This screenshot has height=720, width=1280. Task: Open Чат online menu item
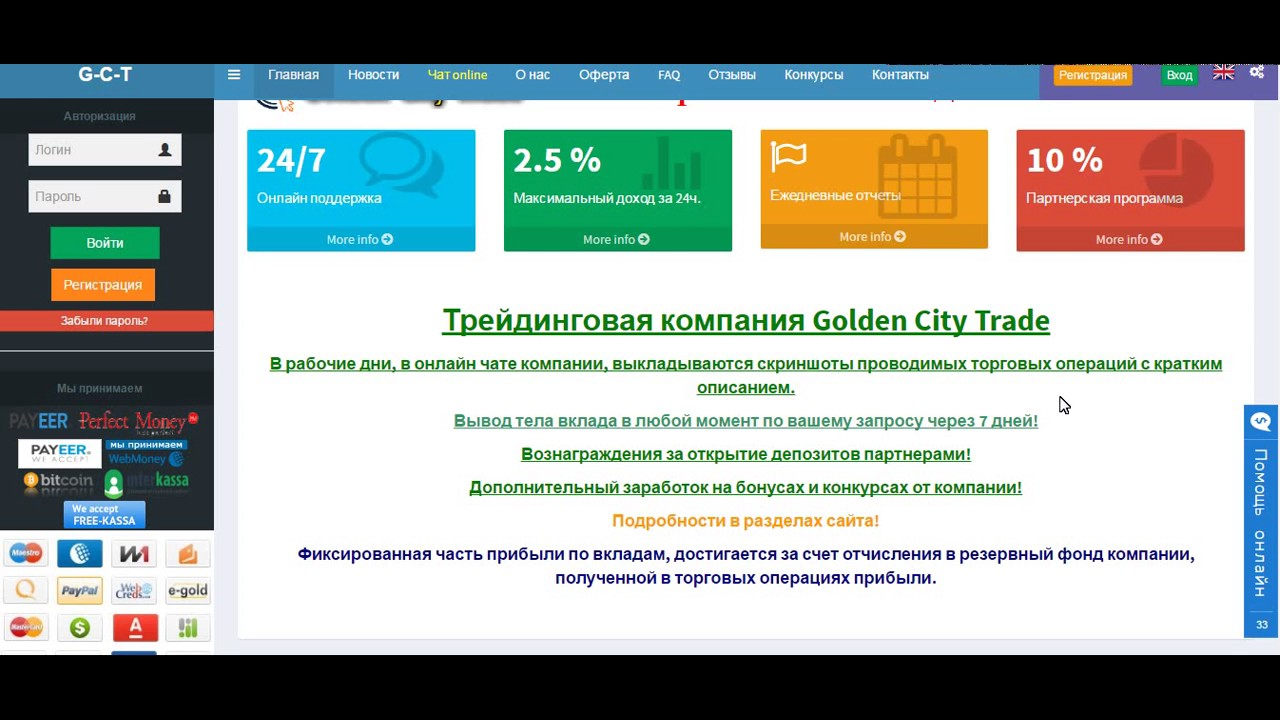pos(457,75)
